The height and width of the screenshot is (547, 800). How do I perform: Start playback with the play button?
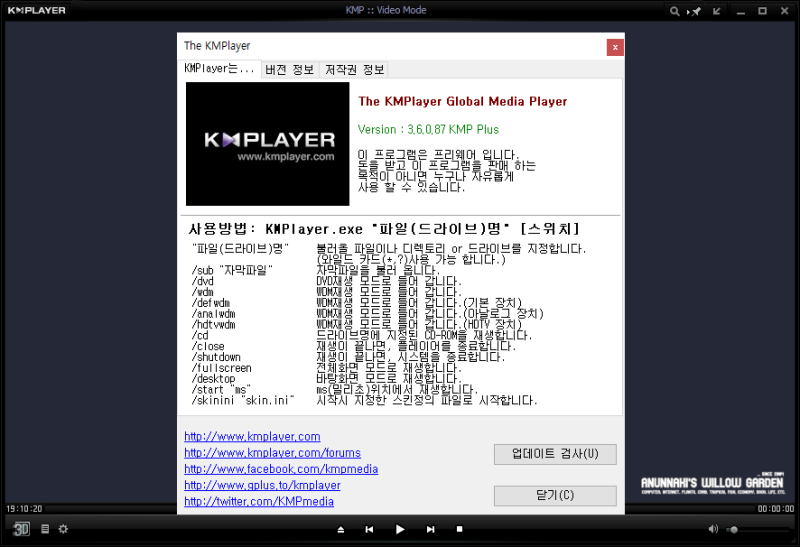pyautogui.click(x=400, y=530)
